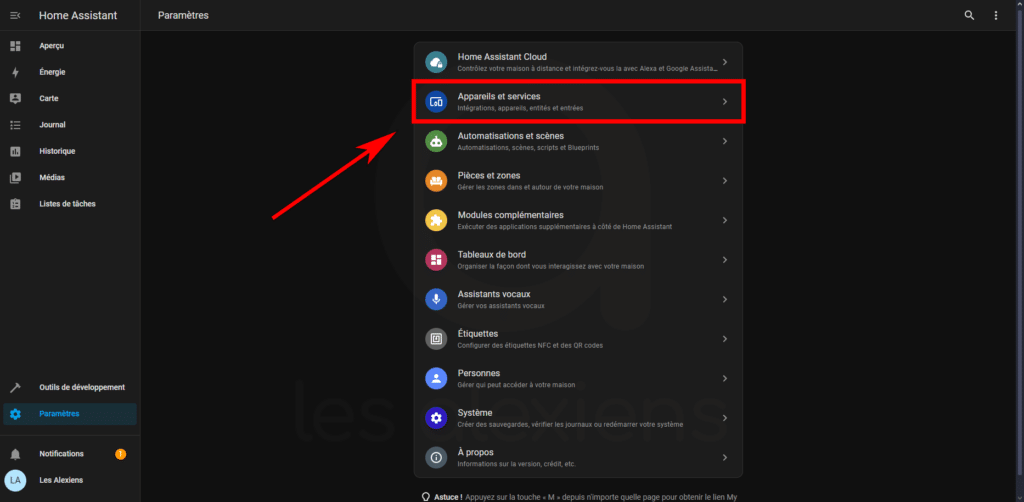Click the Paramètres page header text

[x=184, y=15]
